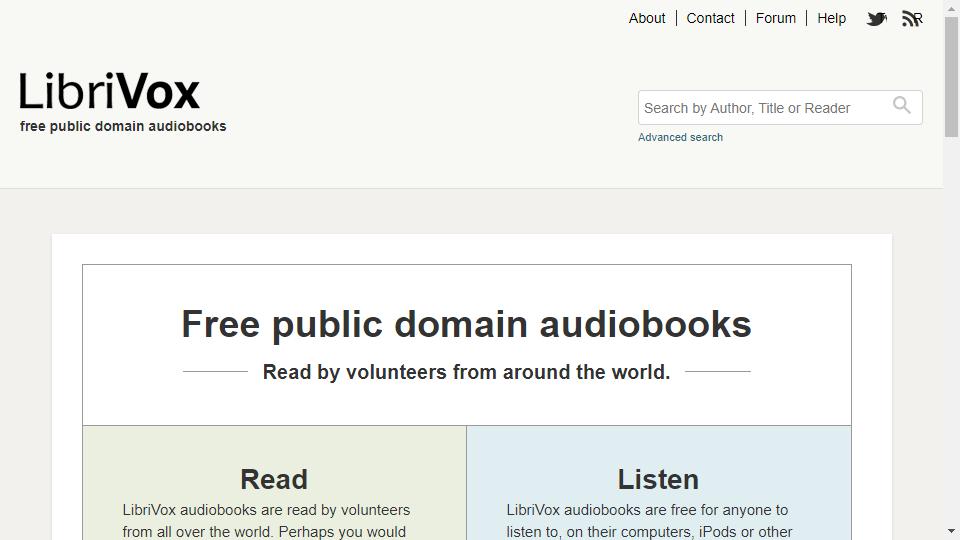Open the About page

pos(647,18)
